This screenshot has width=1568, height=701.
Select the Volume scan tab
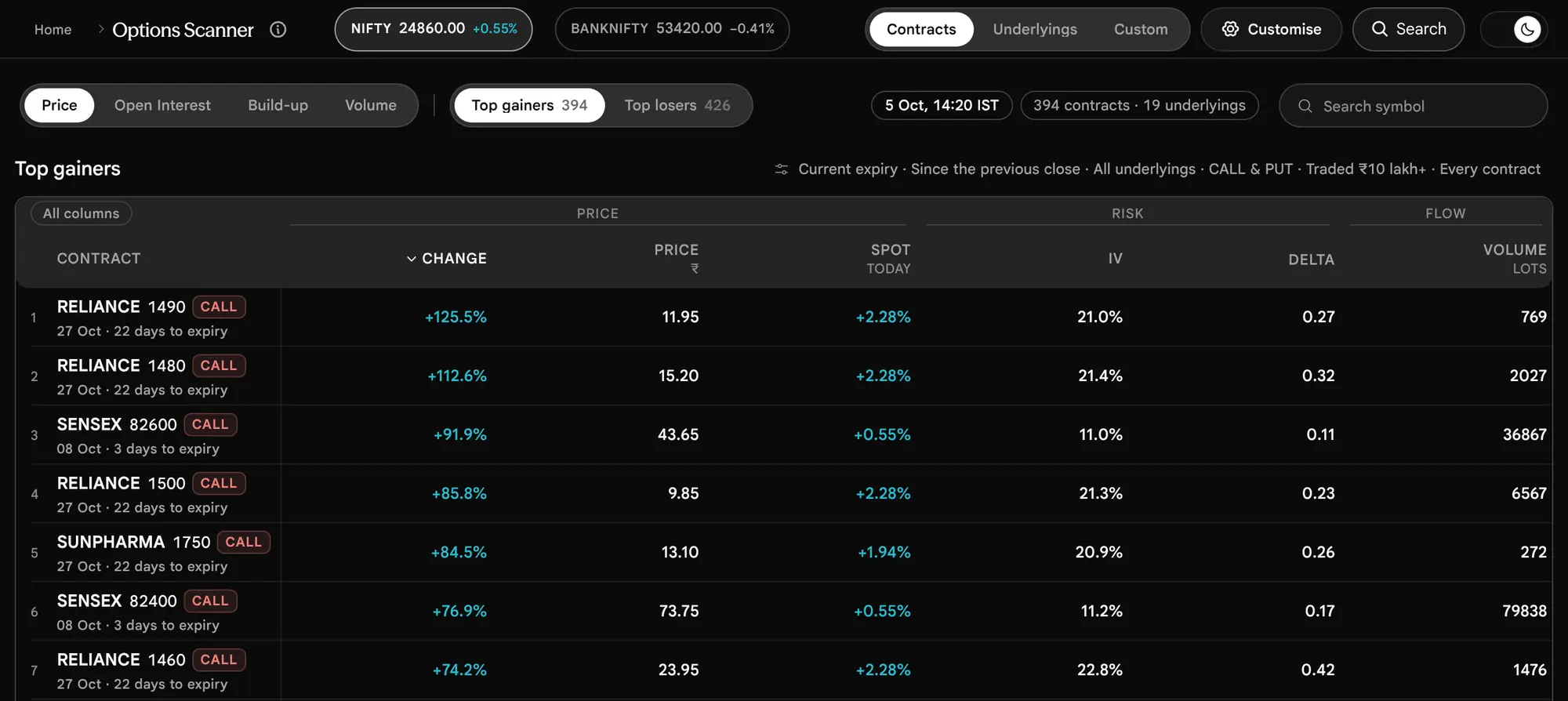tap(371, 105)
